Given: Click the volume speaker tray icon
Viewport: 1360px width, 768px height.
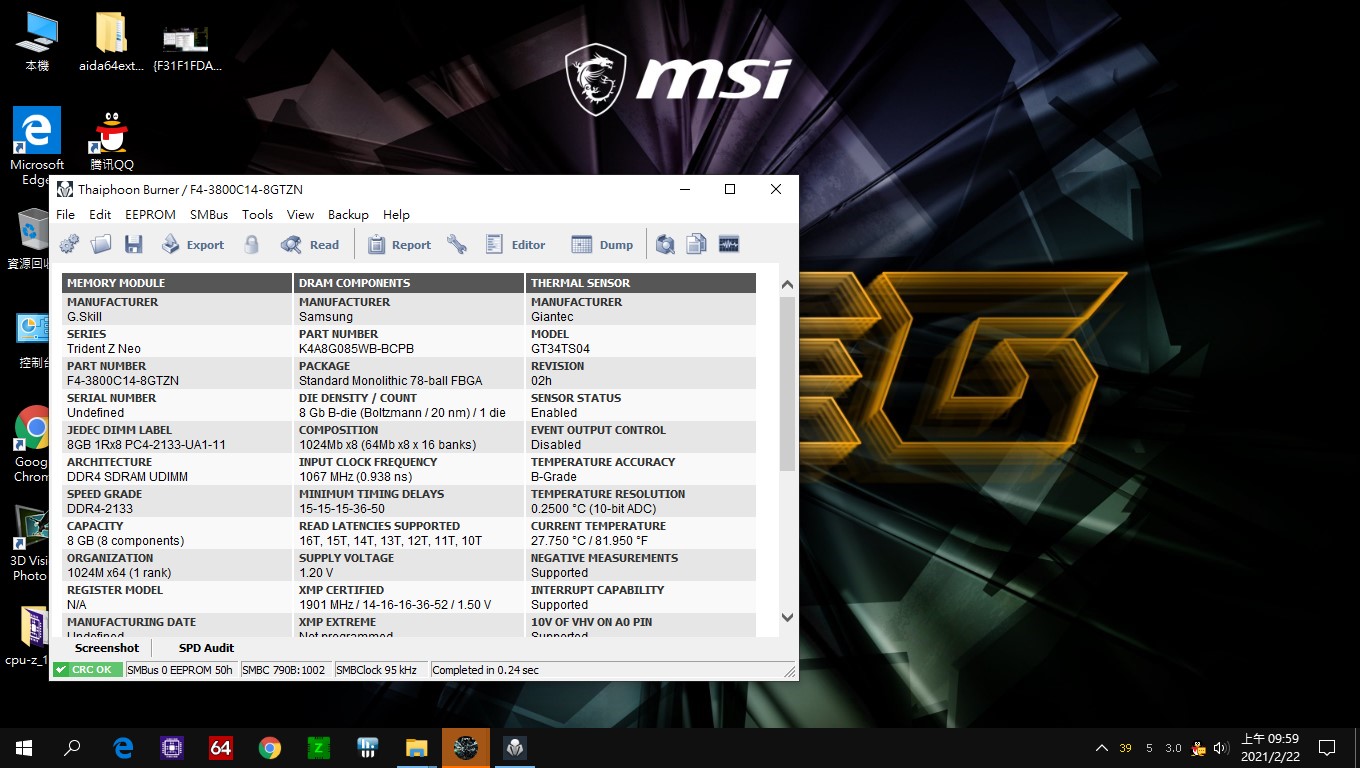Looking at the screenshot, I should coord(1220,748).
